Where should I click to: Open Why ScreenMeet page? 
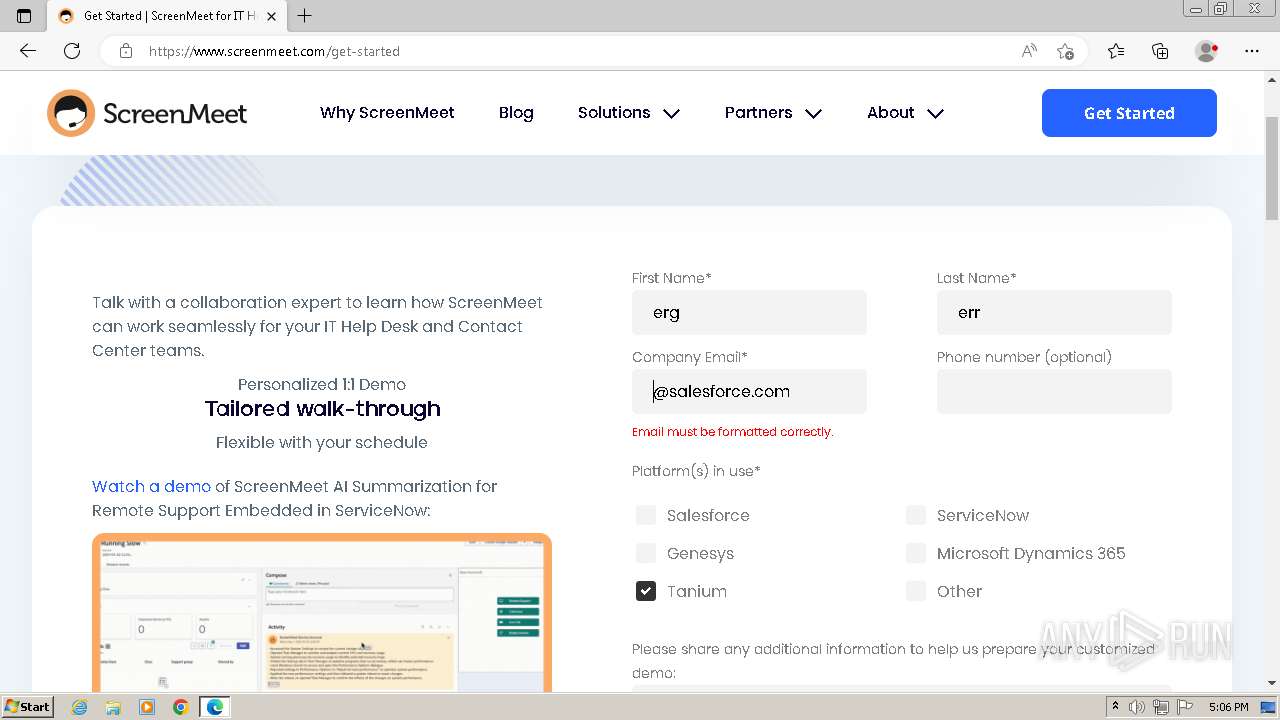(x=387, y=113)
